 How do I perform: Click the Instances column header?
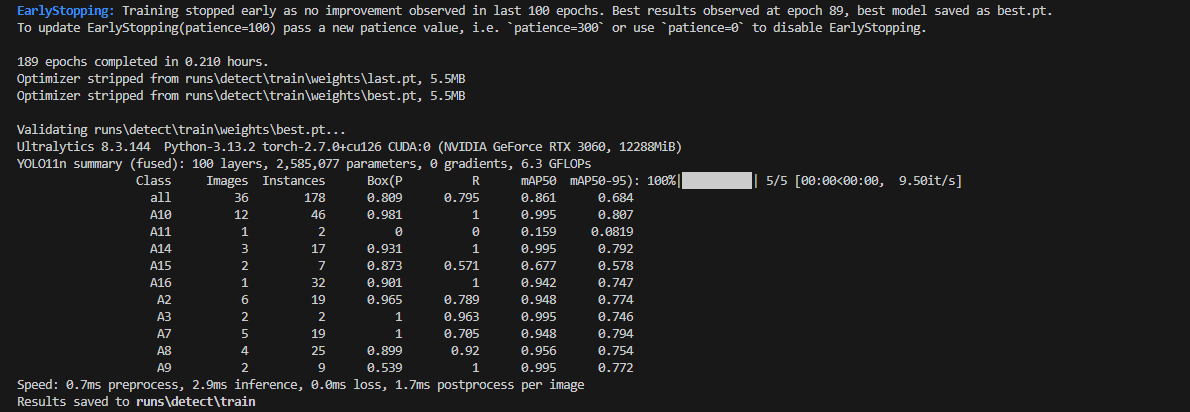click(x=293, y=181)
